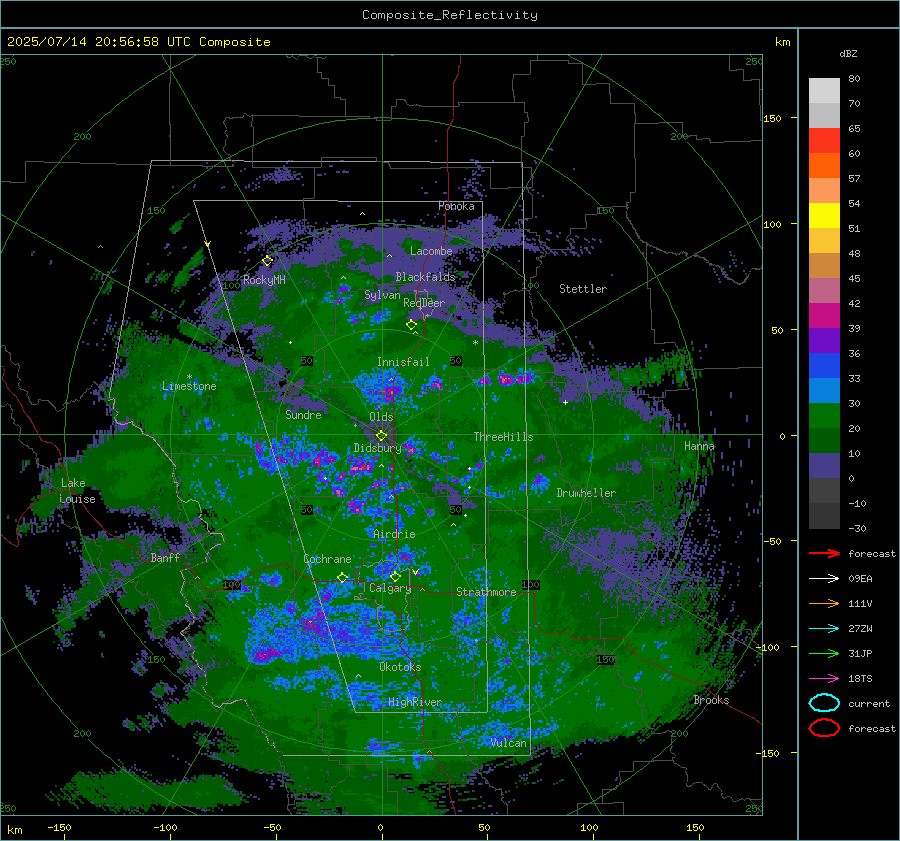Screen dimensions: 900x841
Task: Click the 10 dBZ dark green swatch
Action: tap(824, 441)
